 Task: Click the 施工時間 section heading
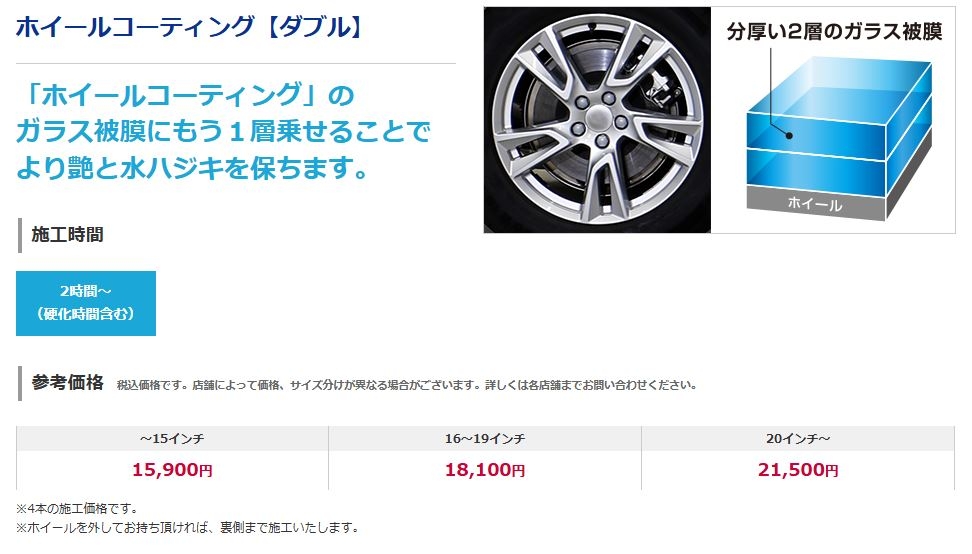68,235
